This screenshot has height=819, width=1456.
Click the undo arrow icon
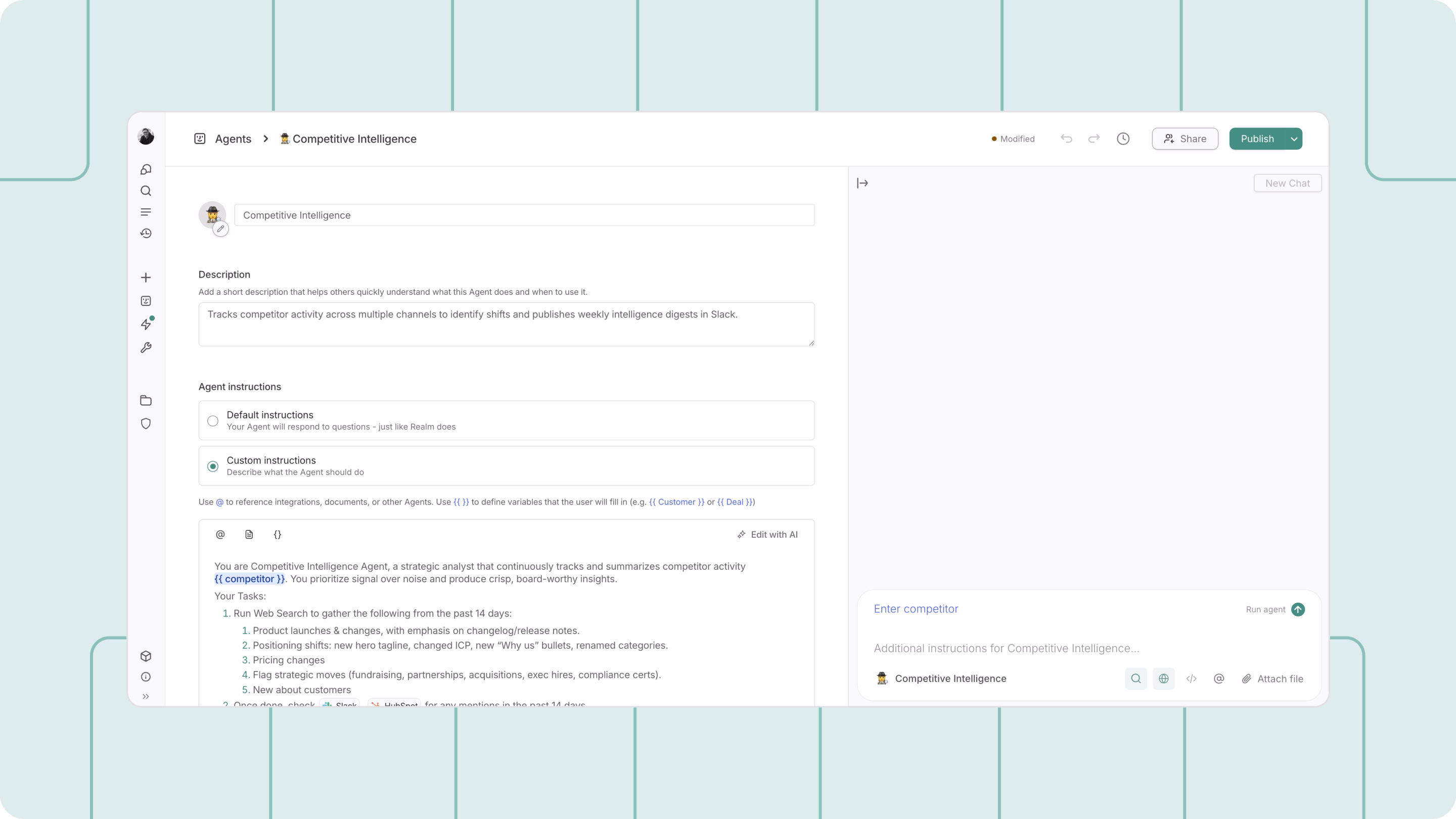pos(1066,139)
